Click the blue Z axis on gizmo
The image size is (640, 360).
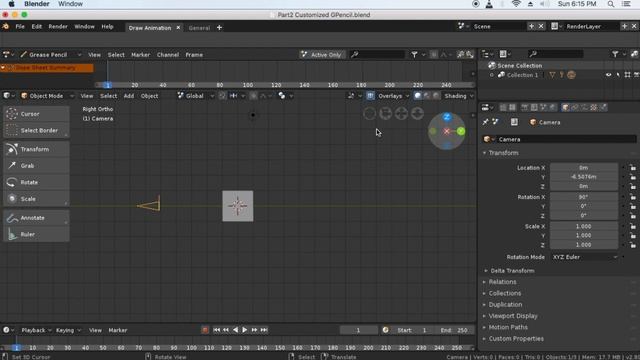447,117
